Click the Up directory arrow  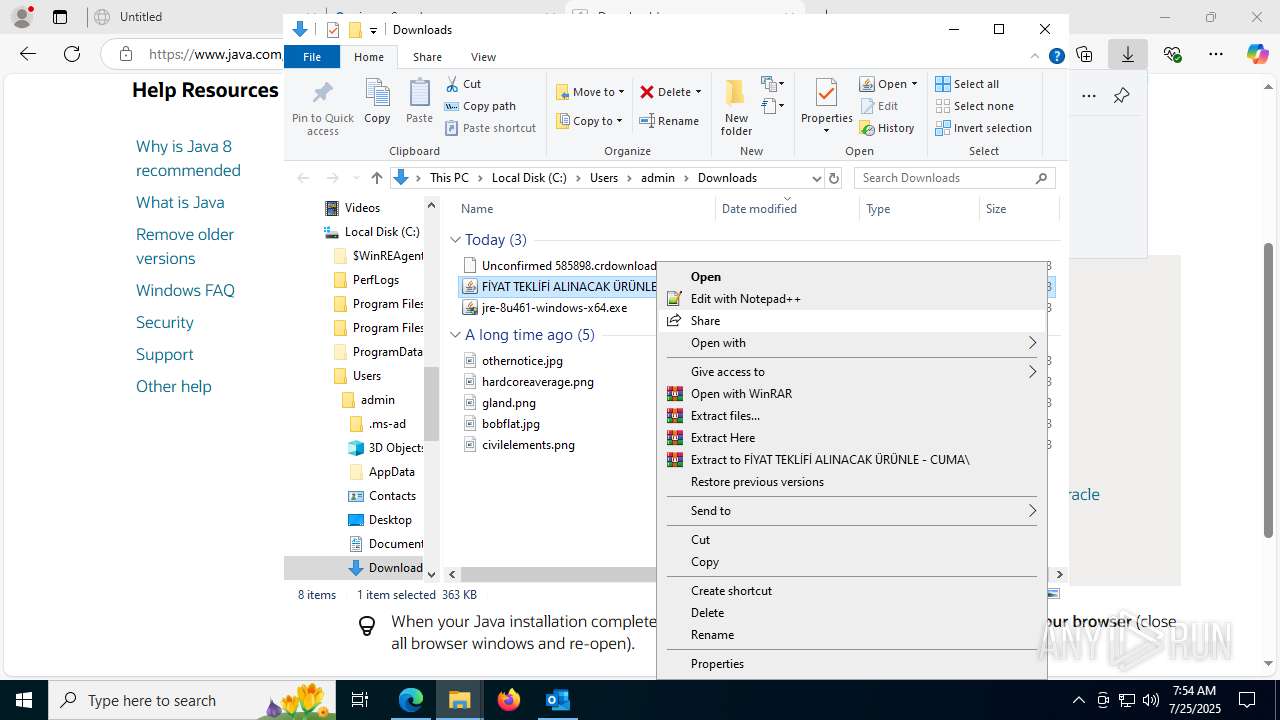[376, 178]
